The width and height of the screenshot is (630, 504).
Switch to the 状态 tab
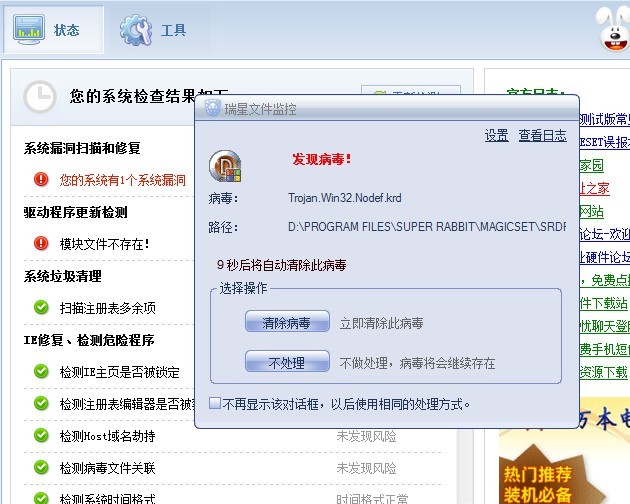(53, 30)
